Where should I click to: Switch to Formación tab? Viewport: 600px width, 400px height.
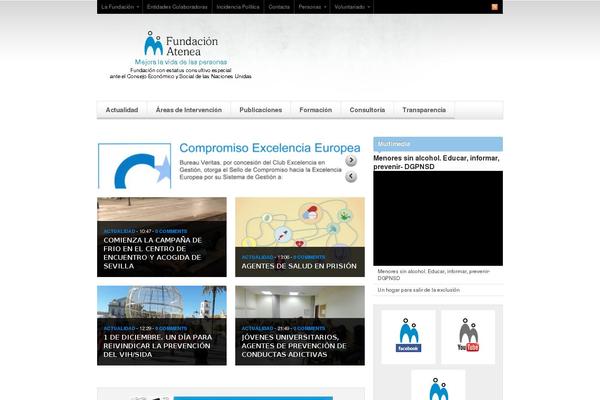click(x=316, y=110)
